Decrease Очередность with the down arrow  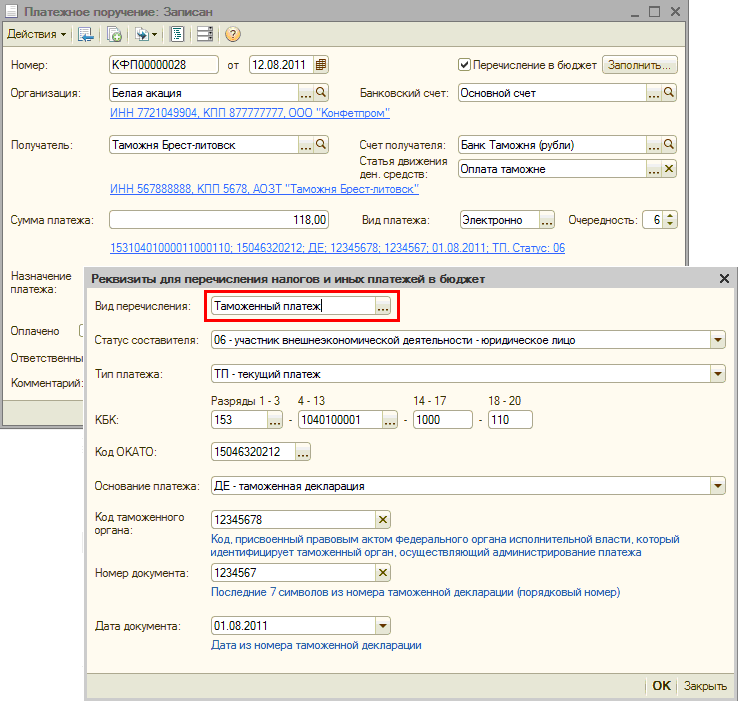[x=670, y=224]
